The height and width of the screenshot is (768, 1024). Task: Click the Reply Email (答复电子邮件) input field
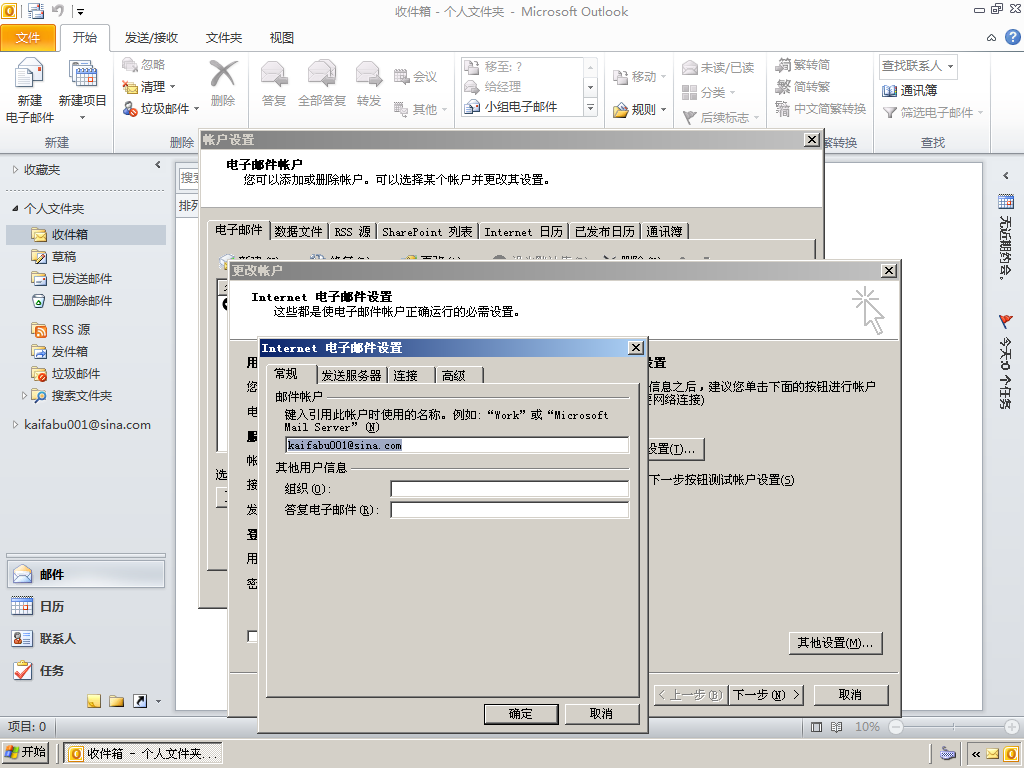510,510
